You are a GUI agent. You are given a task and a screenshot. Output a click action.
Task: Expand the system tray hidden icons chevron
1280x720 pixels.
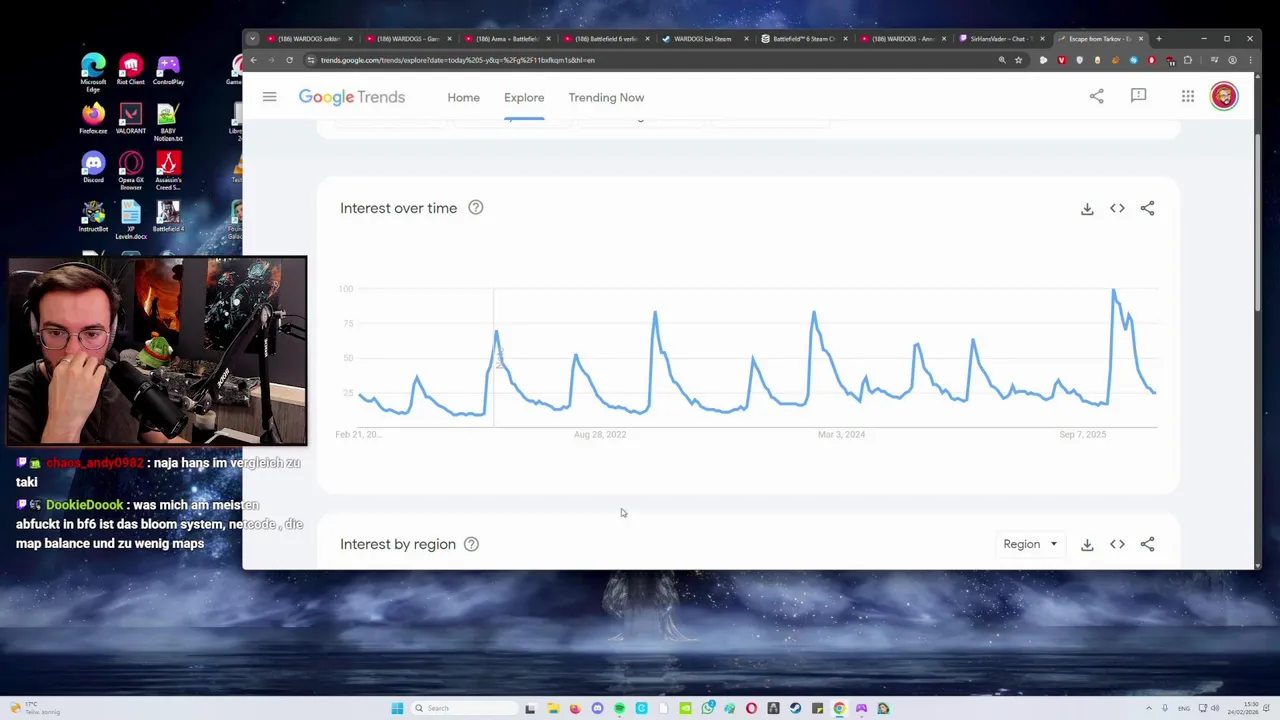pos(1148,709)
